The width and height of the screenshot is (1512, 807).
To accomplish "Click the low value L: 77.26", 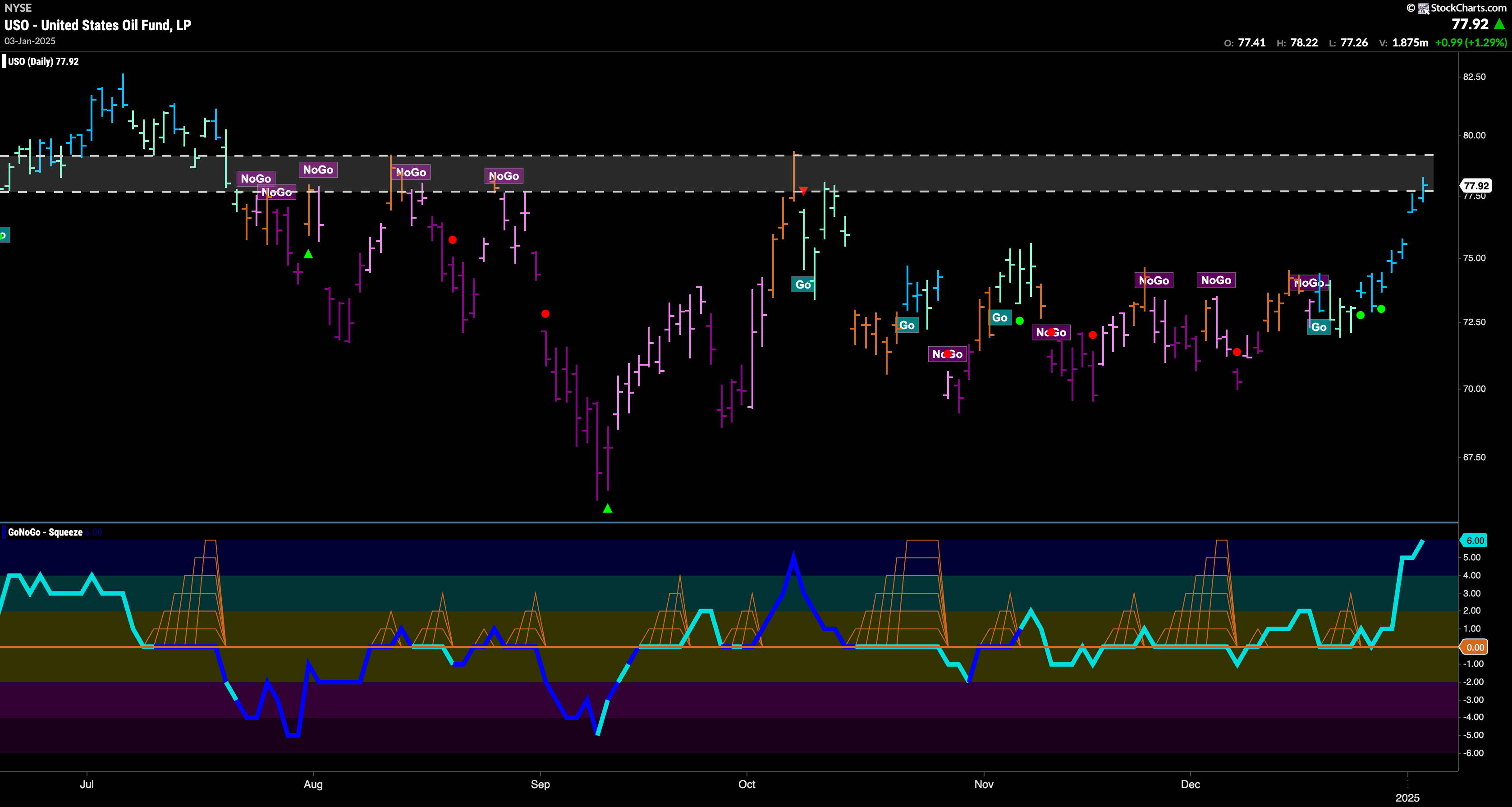I will click(1348, 43).
